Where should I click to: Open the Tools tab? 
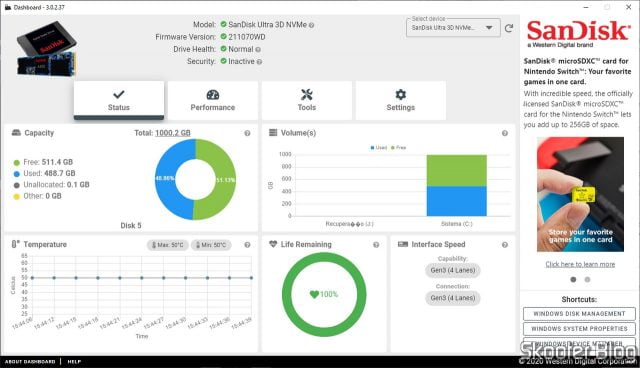coord(307,100)
